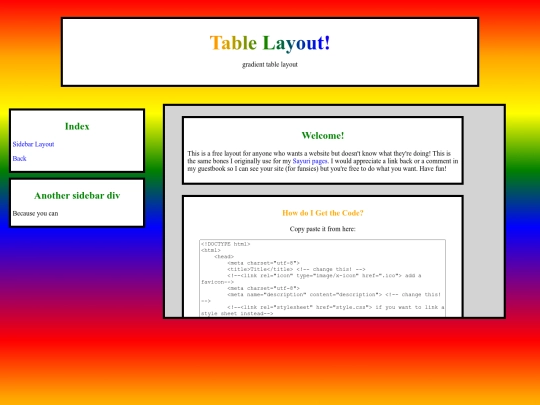The width and height of the screenshot is (540, 405).
Task: Click the 'Another sidebar div' heading
Action: click(x=77, y=196)
